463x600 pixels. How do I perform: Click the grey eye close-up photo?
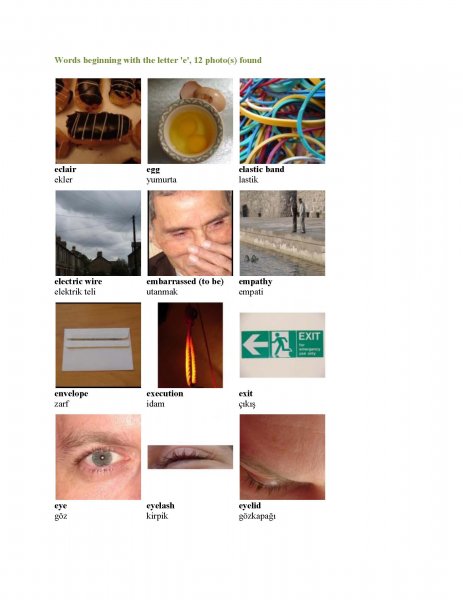[x=98, y=457]
